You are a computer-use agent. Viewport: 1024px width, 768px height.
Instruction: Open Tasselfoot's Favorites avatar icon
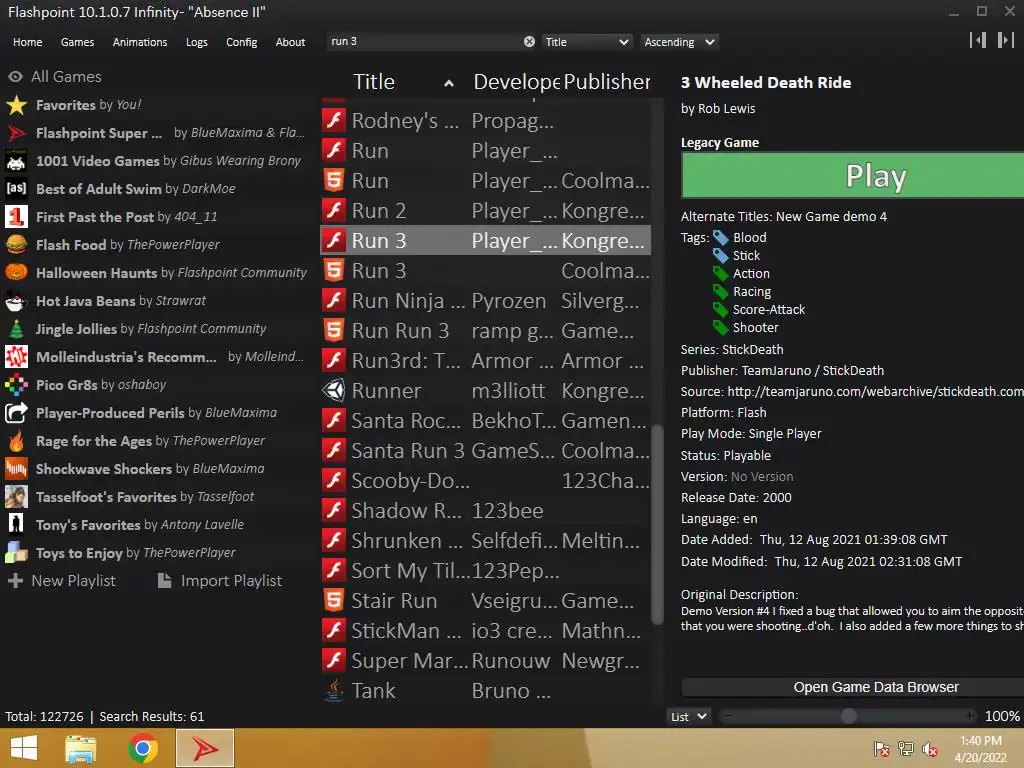pyautogui.click(x=16, y=497)
